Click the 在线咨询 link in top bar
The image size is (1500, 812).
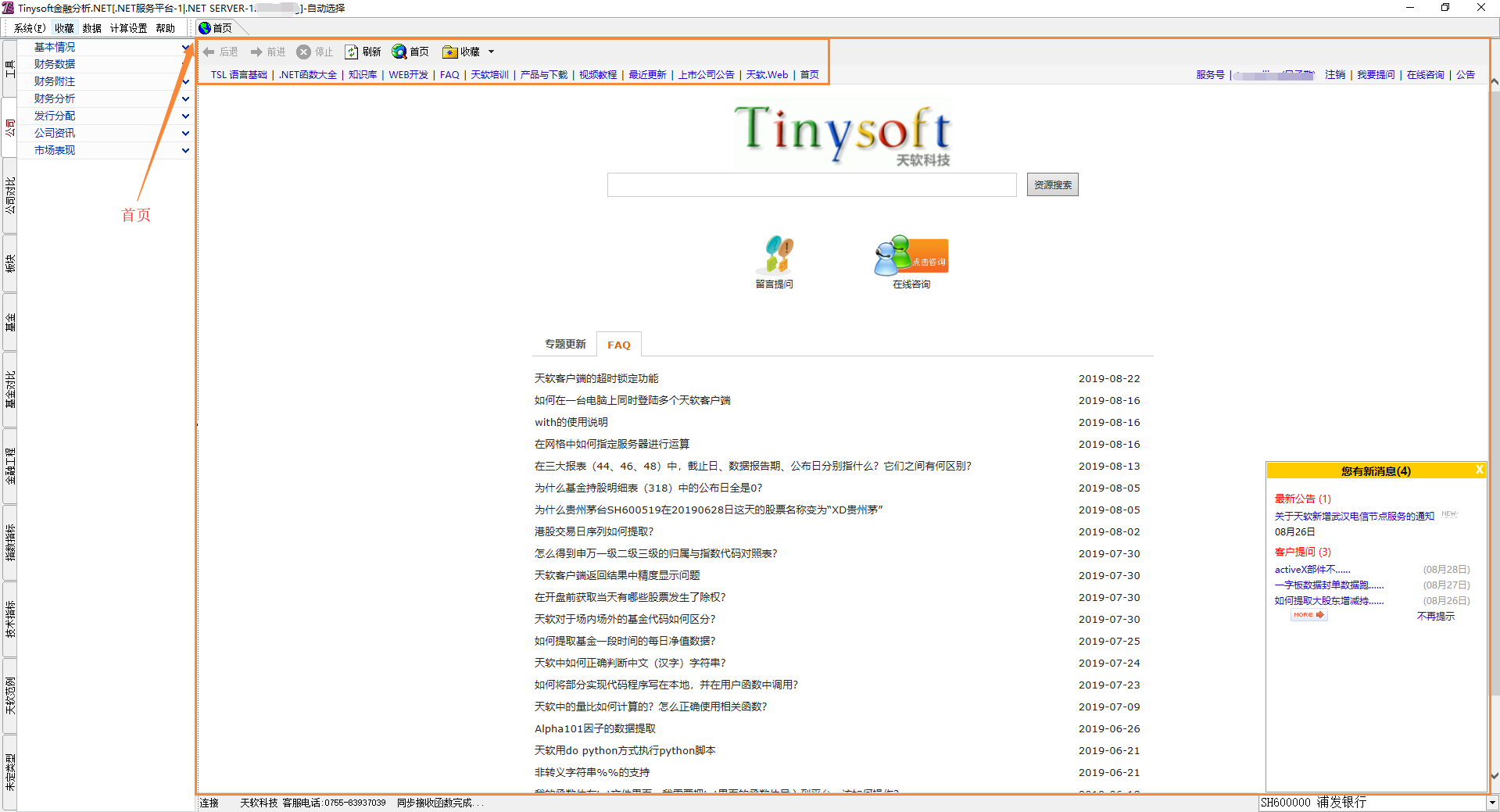click(x=1425, y=75)
